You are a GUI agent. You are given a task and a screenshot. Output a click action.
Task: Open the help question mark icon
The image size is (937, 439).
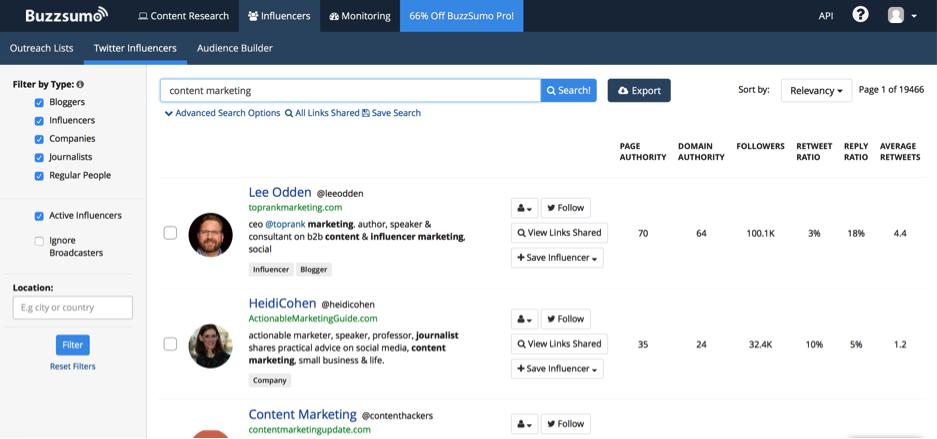pyautogui.click(x=860, y=15)
